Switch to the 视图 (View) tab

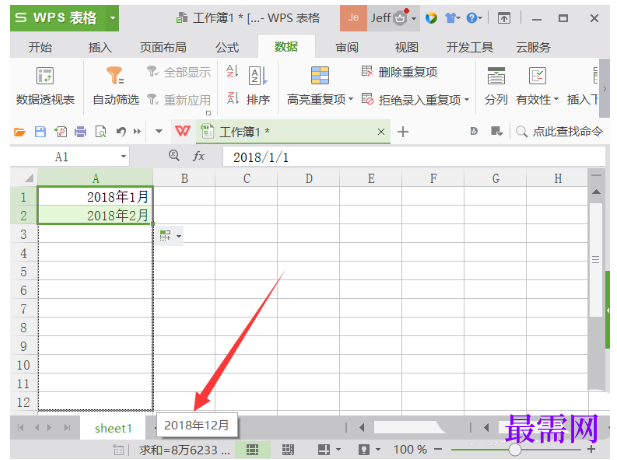click(x=406, y=48)
